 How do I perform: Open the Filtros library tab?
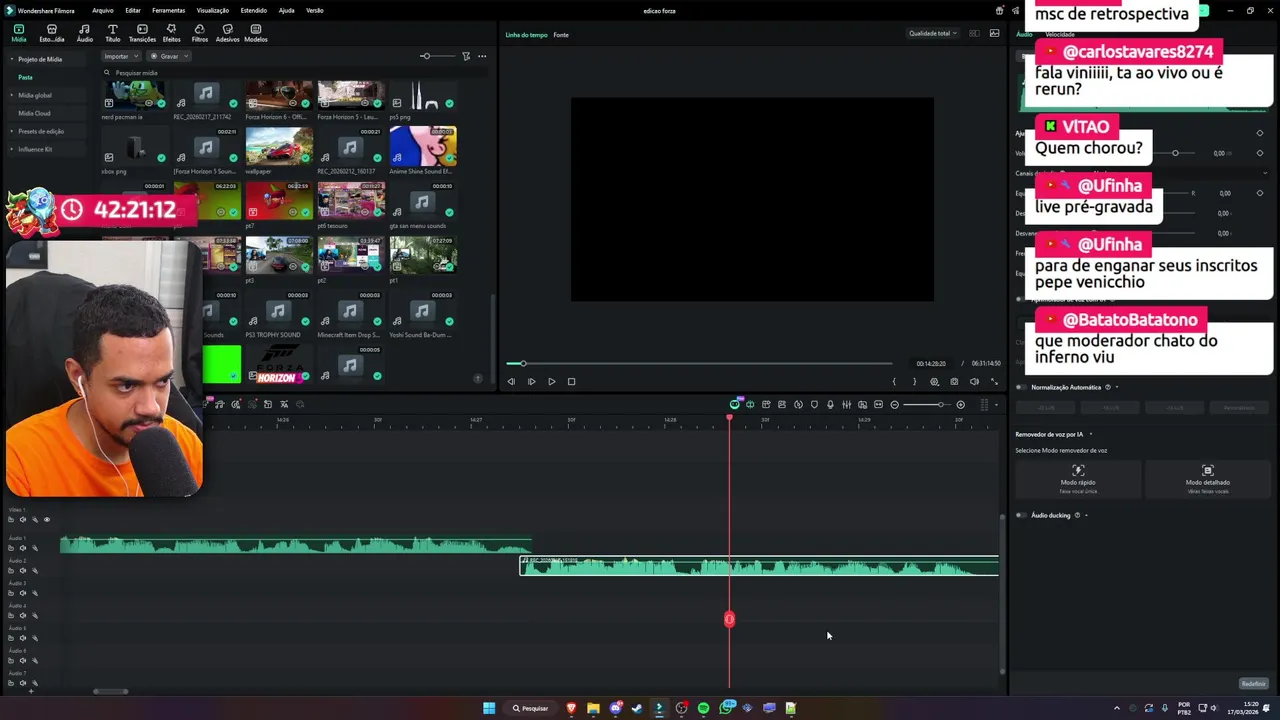tap(200, 33)
